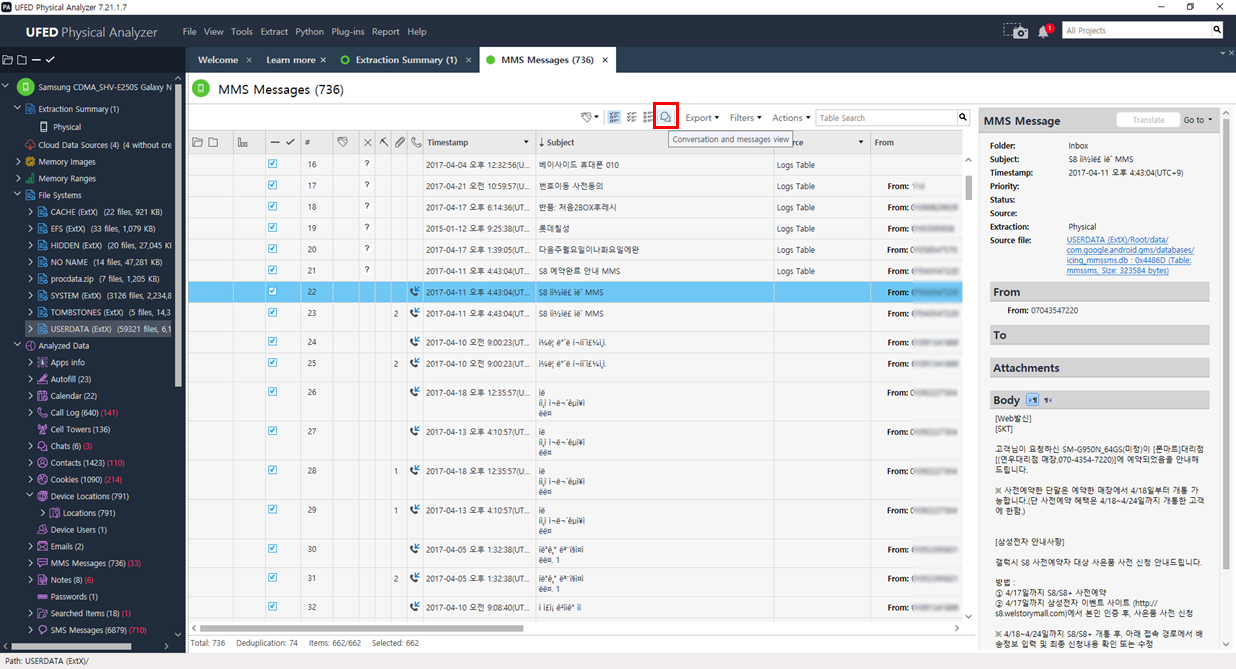Click the Cloud Data Sources cloud icon
This screenshot has width=1236, height=669.
click(30, 145)
